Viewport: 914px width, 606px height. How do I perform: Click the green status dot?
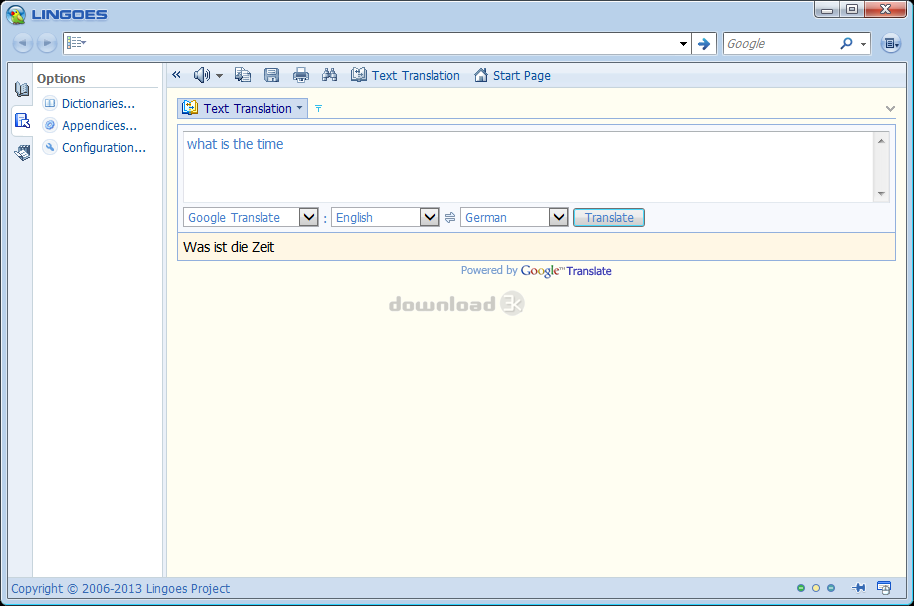801,588
